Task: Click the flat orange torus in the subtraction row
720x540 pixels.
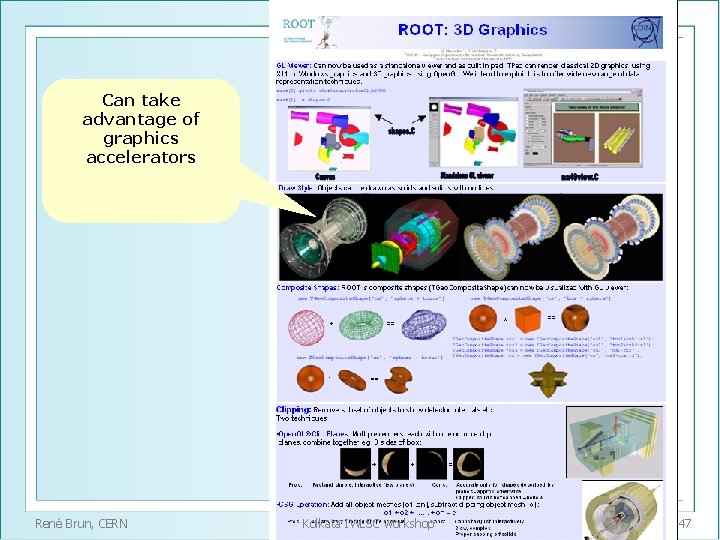Action: pos(352,379)
